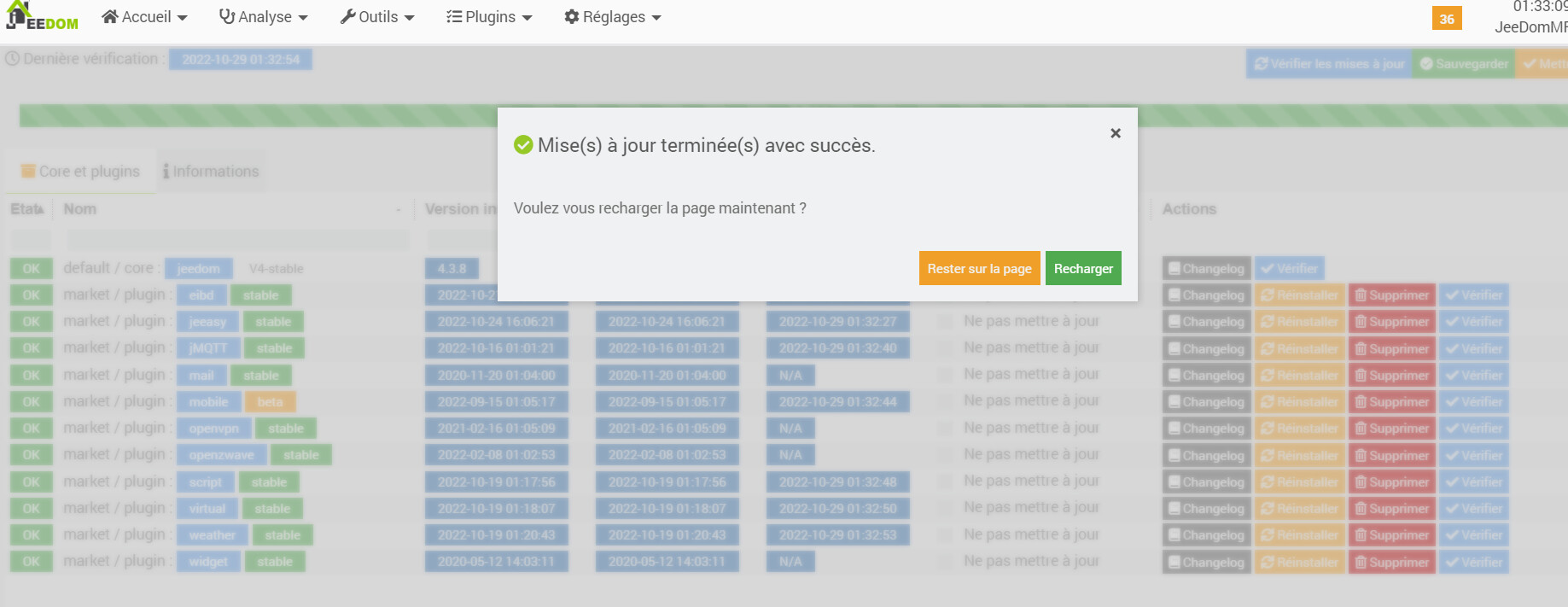Image resolution: width=1568 pixels, height=607 pixels.
Task: Click Supprimer for the openvpn plugin
Action: (x=1392, y=429)
